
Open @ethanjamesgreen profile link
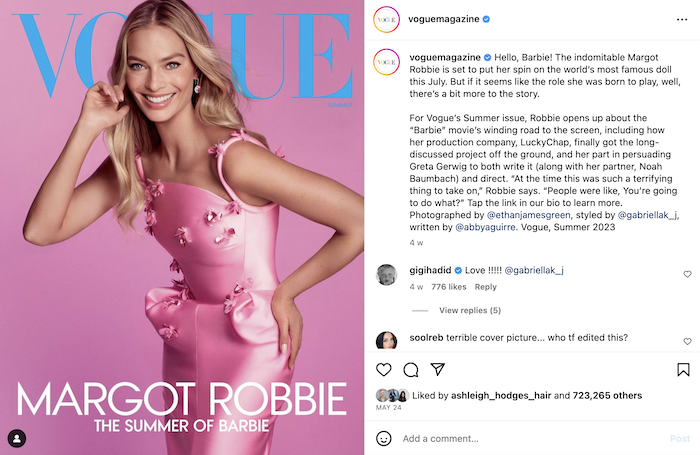point(528,215)
